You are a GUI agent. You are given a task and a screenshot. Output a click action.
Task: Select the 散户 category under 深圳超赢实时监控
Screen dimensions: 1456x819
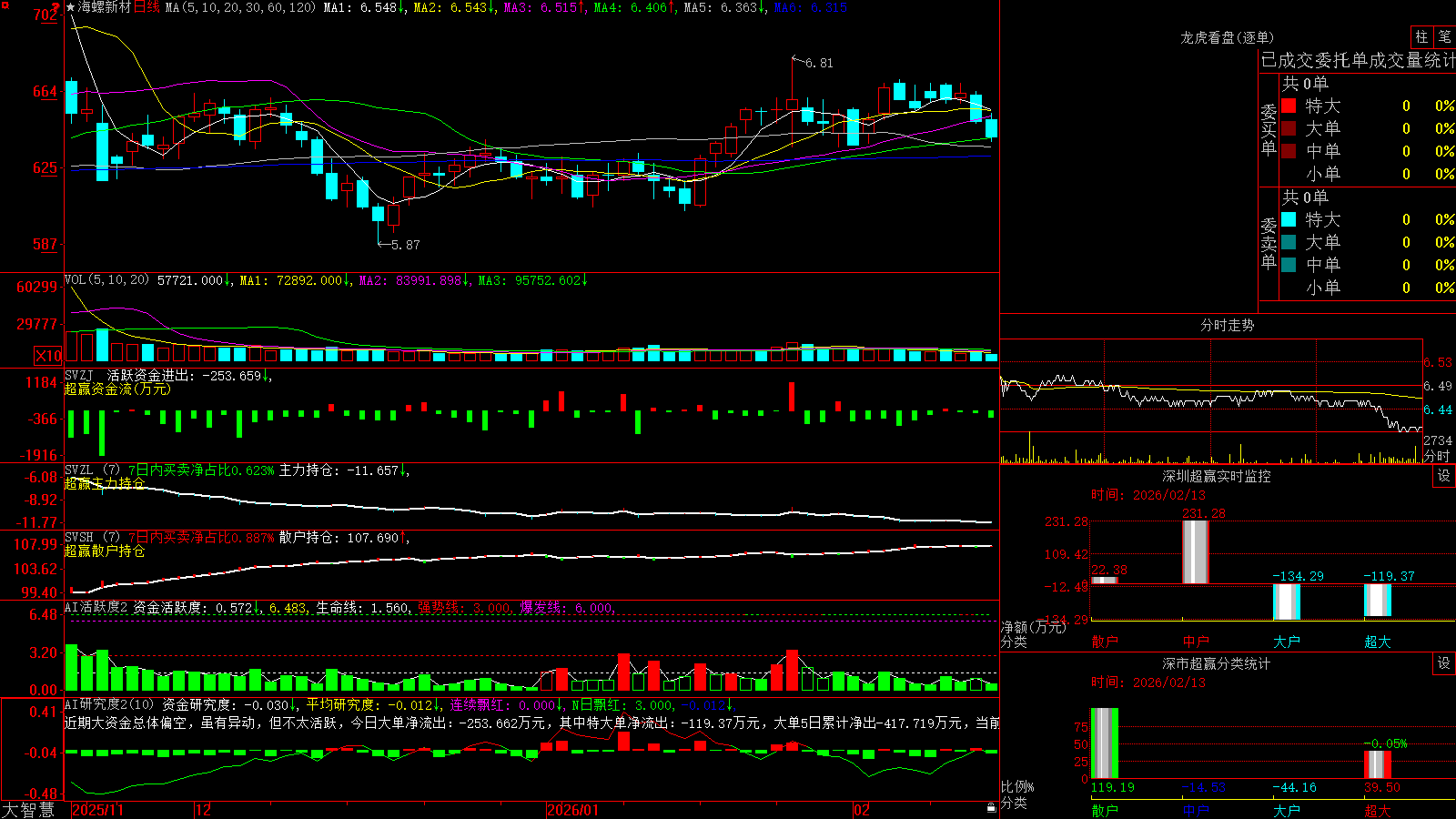click(1105, 642)
